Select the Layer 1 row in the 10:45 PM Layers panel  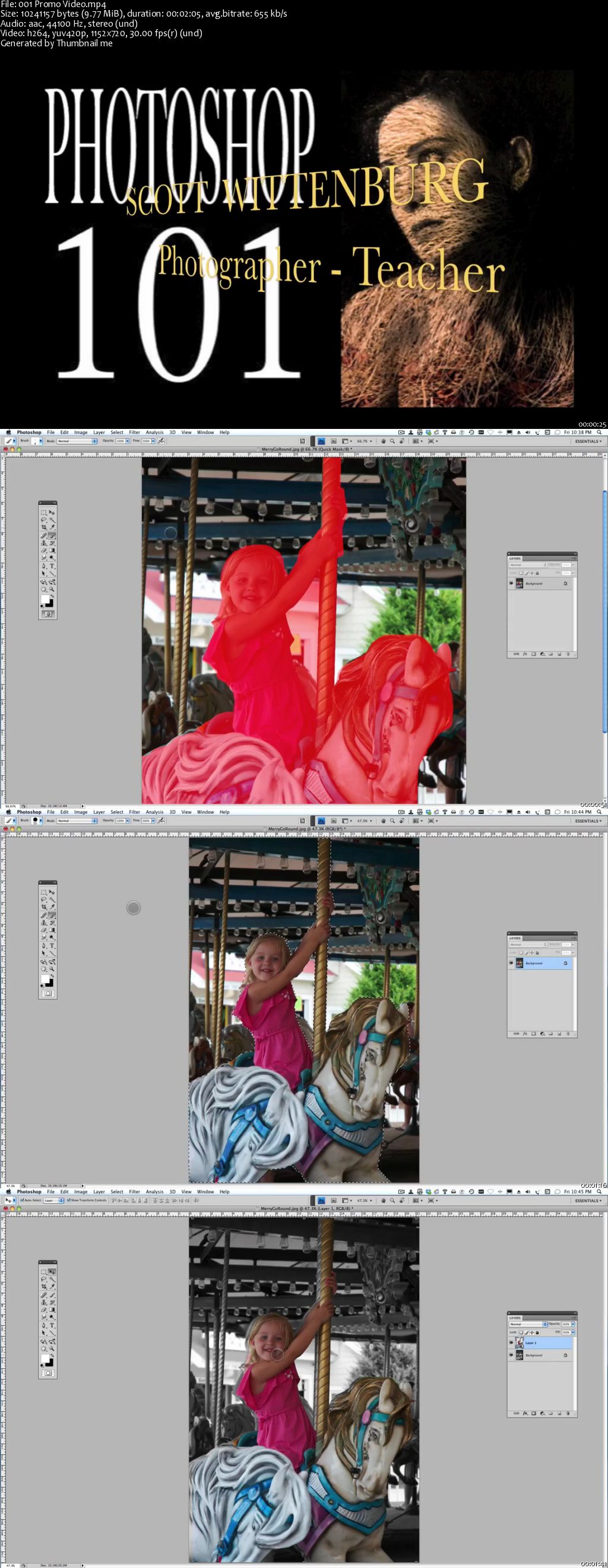[540, 1343]
